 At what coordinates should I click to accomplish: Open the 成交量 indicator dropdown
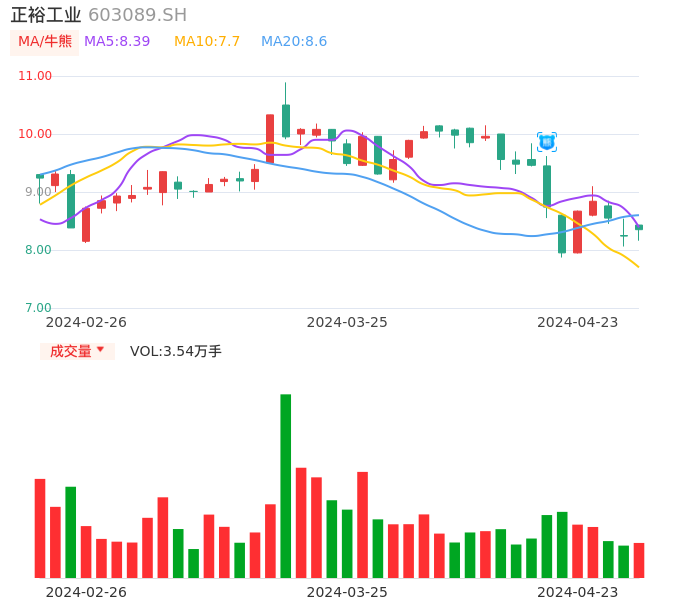(77, 351)
